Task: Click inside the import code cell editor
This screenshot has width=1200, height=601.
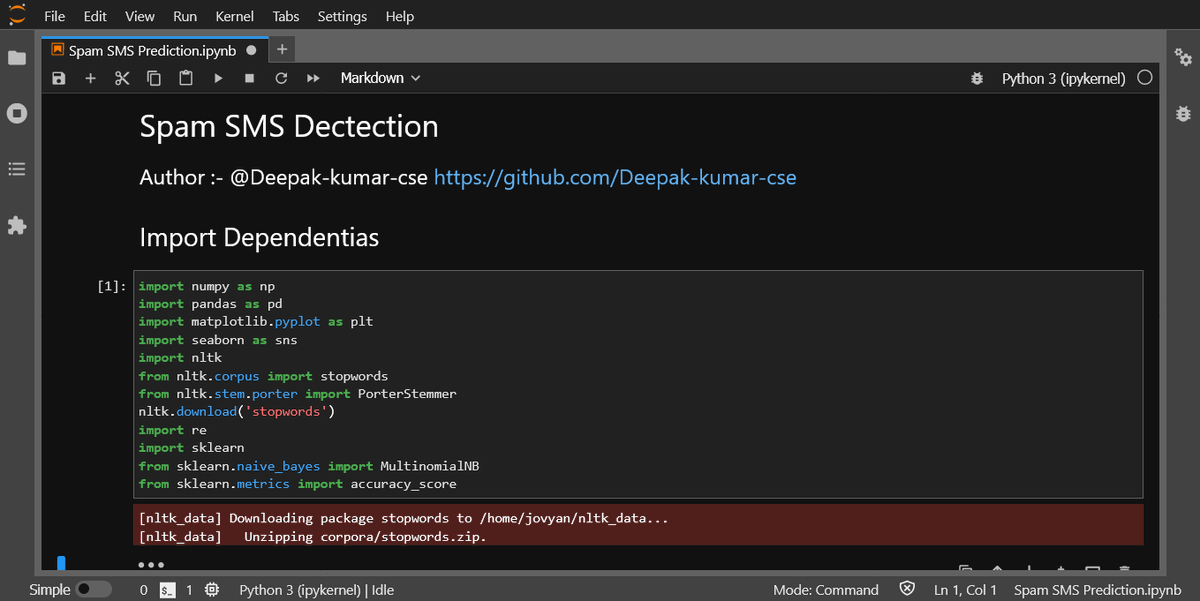Action: click(639, 384)
